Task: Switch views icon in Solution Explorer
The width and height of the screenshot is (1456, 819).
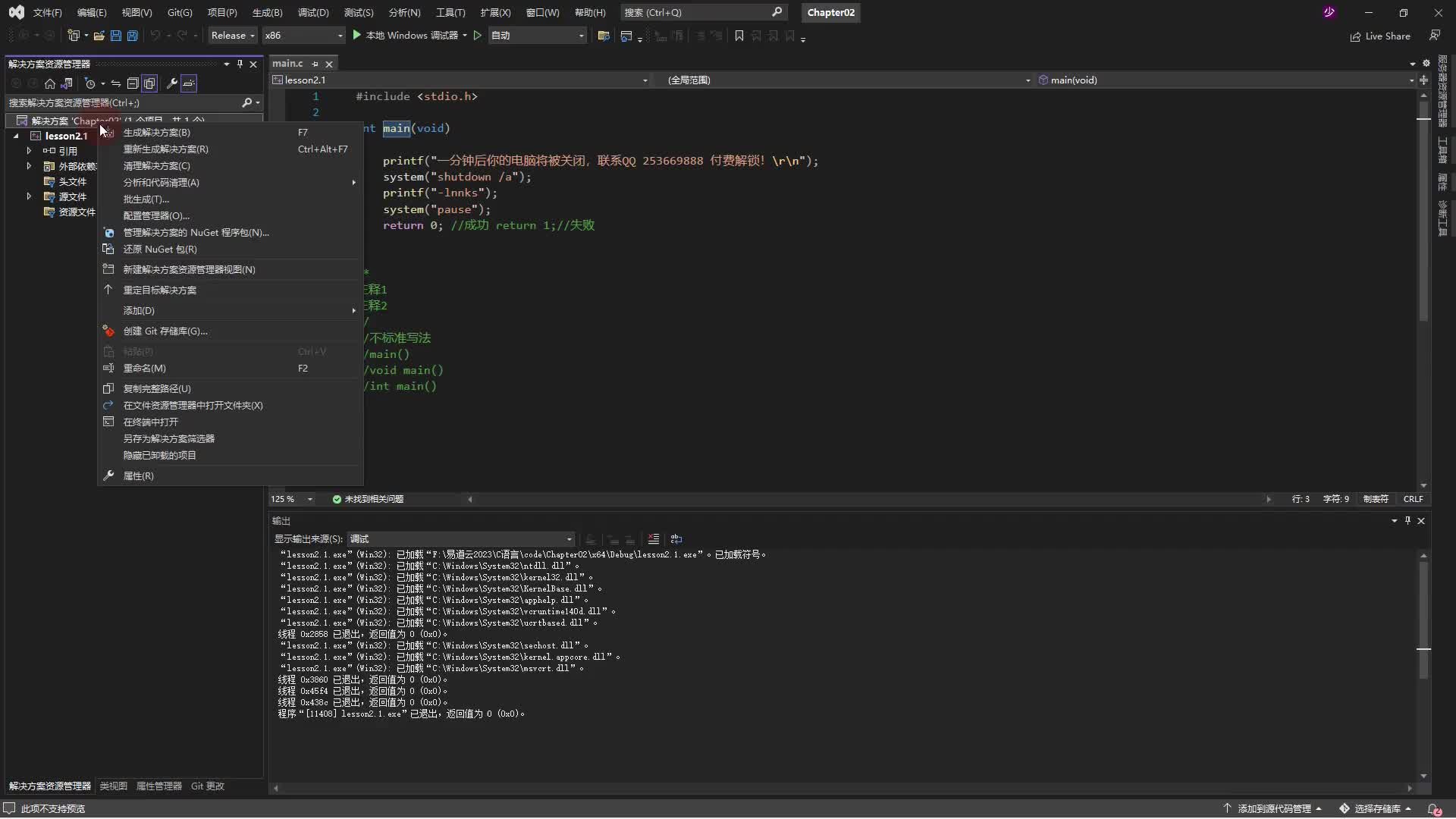Action: tap(67, 83)
